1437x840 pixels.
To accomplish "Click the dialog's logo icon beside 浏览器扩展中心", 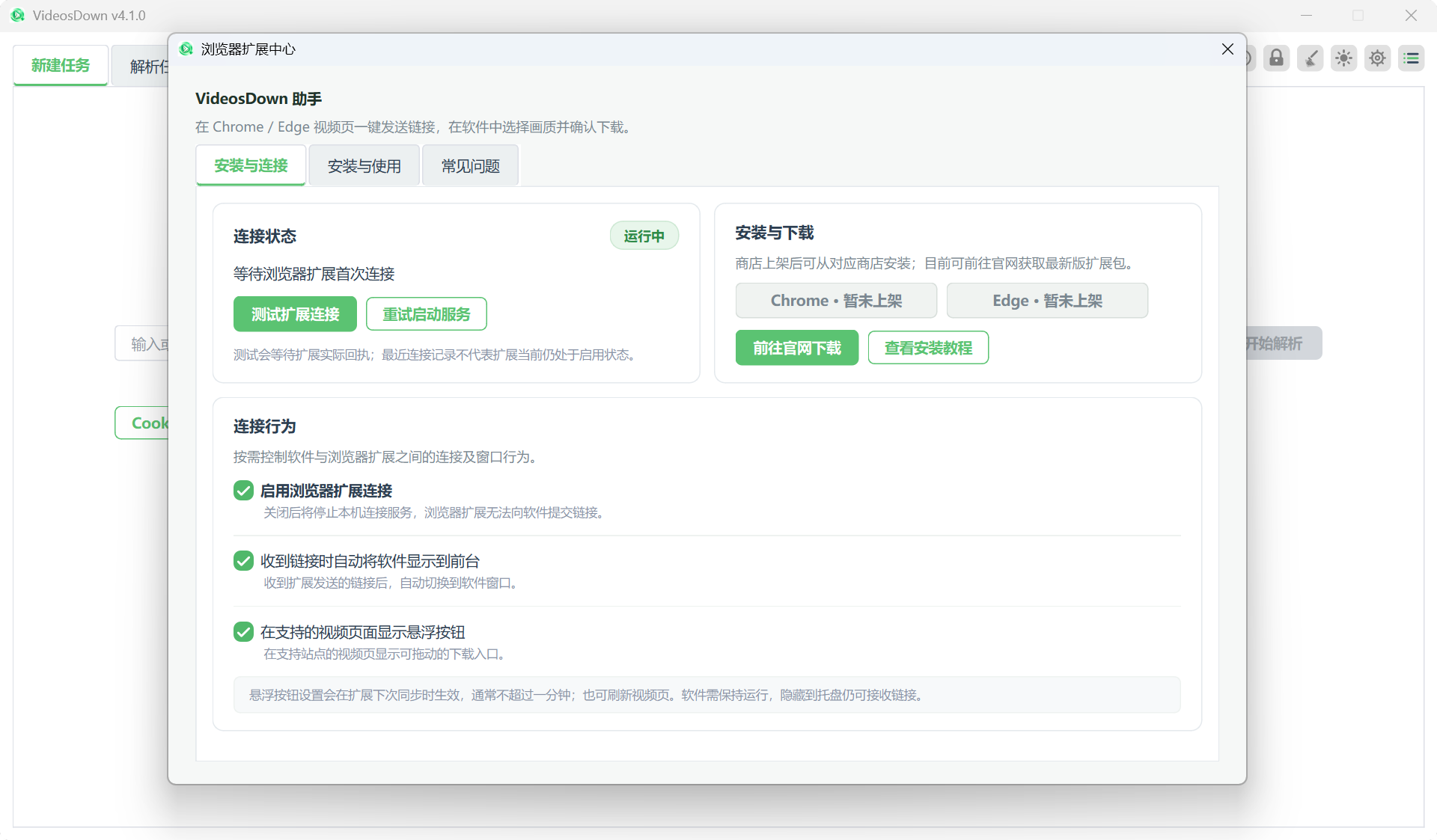I will (x=186, y=49).
